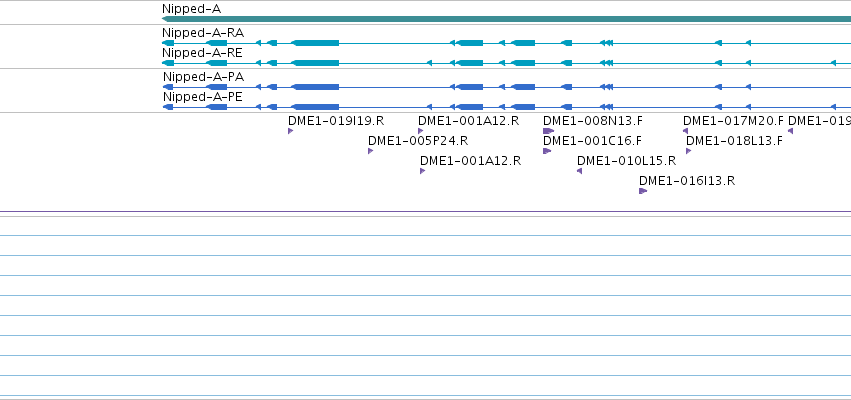The image size is (851, 400).
Task: Open the Nipped-A-PE protein label
Action: pos(202,97)
